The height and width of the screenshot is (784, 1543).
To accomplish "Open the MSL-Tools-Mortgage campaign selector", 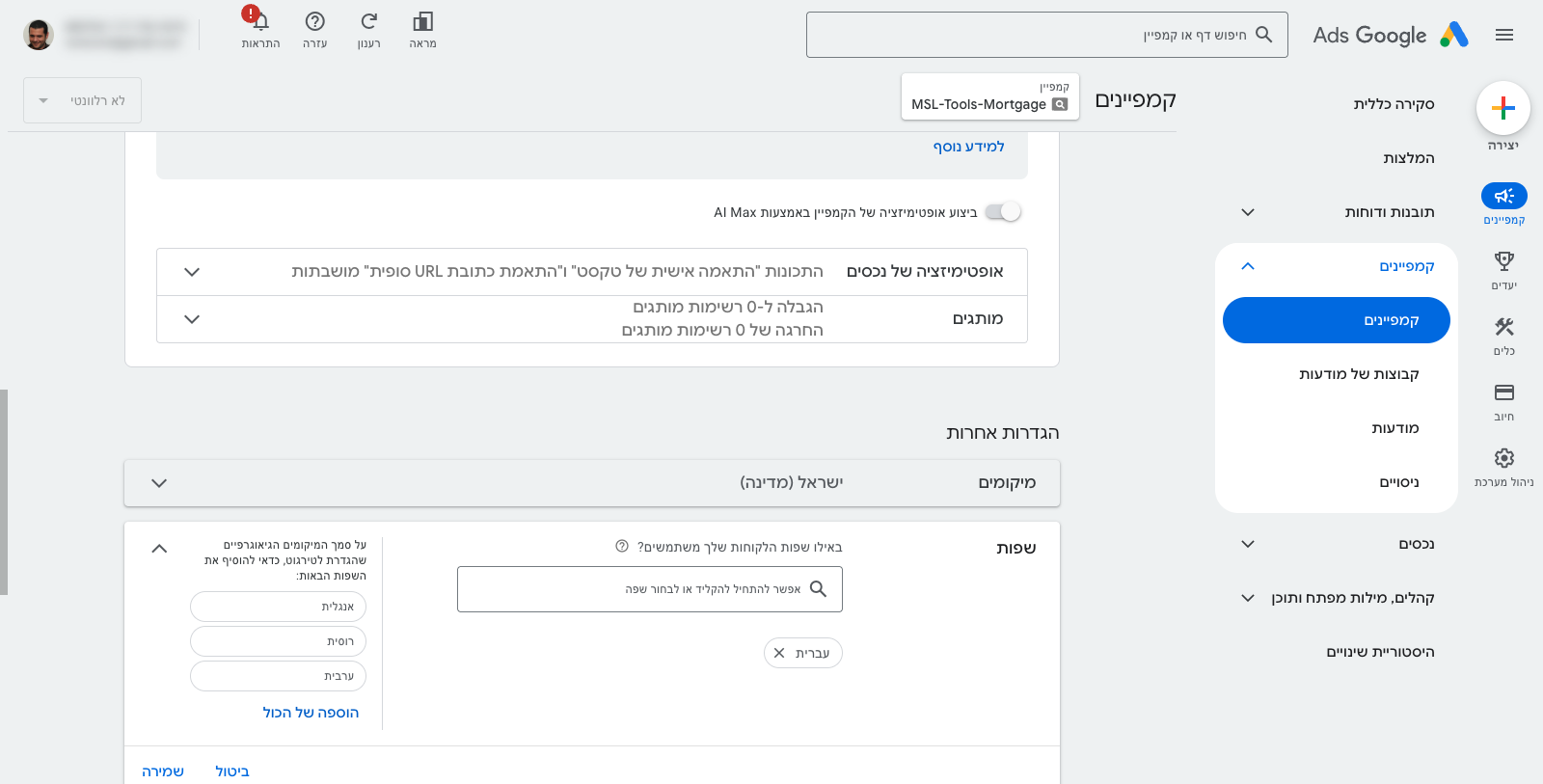I will click(x=990, y=96).
